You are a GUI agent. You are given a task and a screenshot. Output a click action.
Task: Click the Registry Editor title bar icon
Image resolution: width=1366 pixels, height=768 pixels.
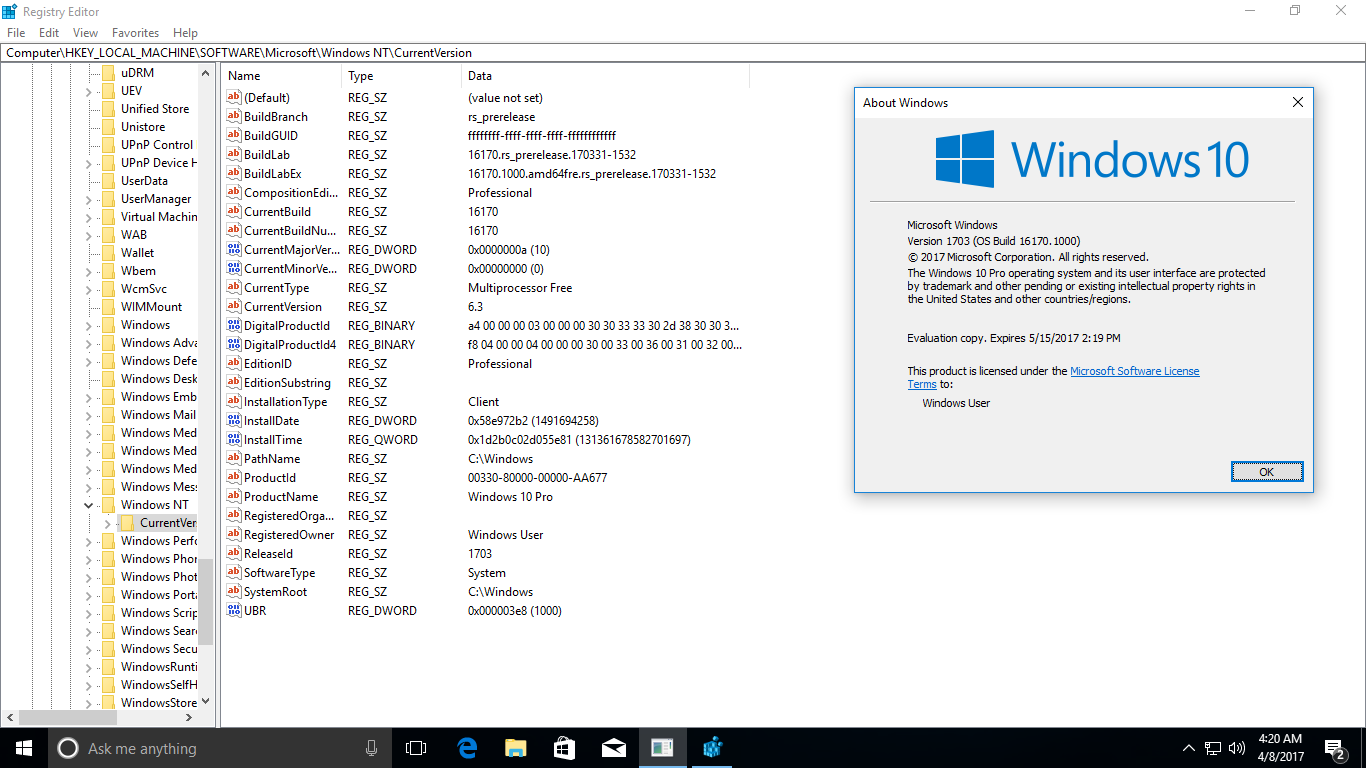pos(11,11)
